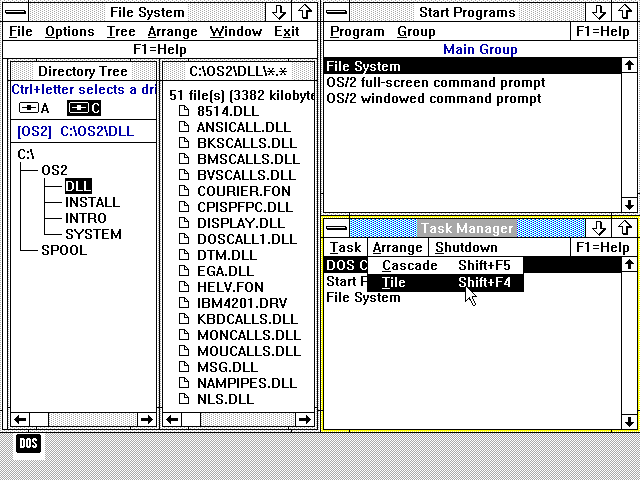The width and height of the screenshot is (640, 480).
Task: Select BKSCALLS.DLL in file list
Action: pyautogui.click(x=247, y=143)
